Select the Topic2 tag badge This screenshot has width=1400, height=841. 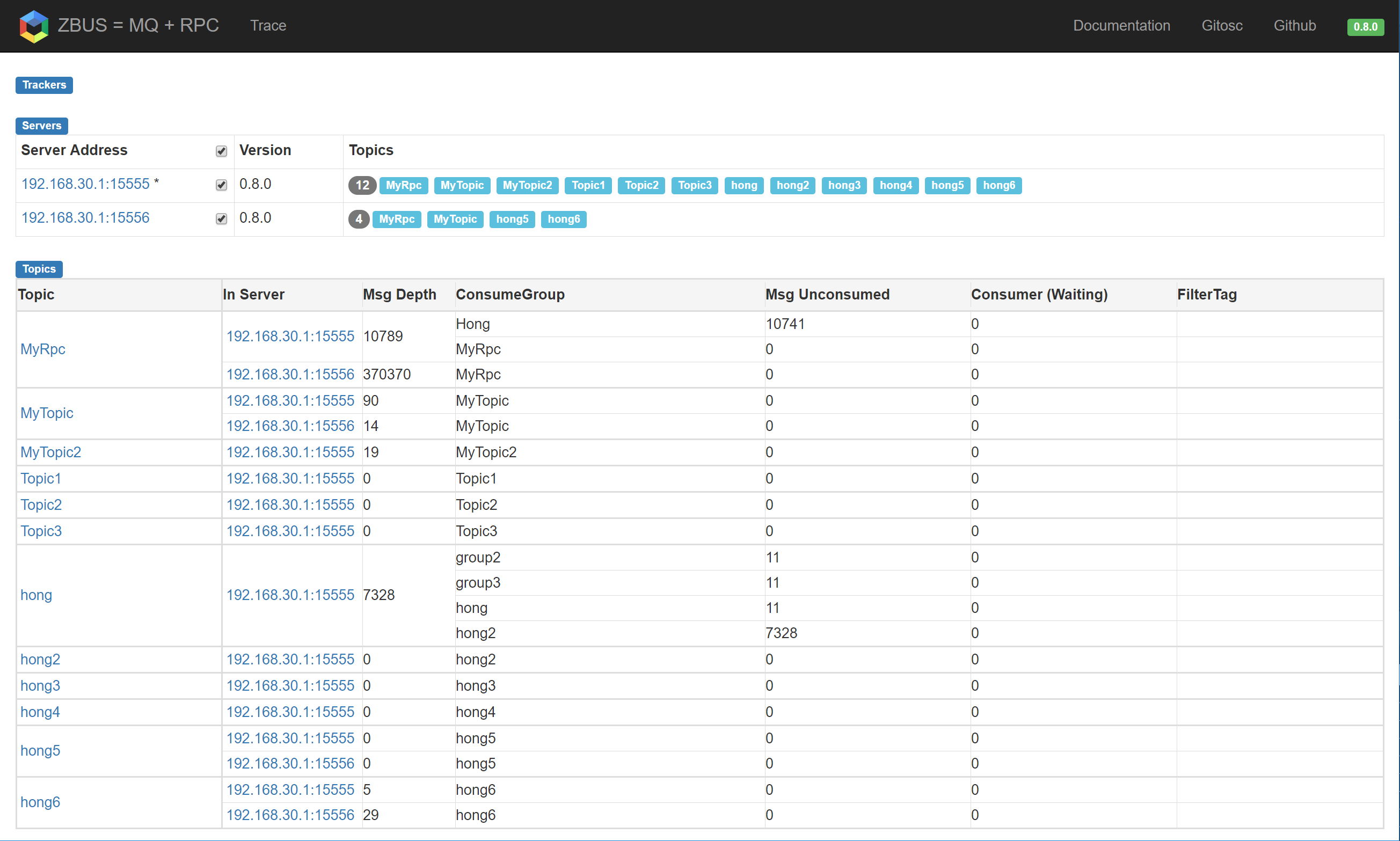[641, 185]
